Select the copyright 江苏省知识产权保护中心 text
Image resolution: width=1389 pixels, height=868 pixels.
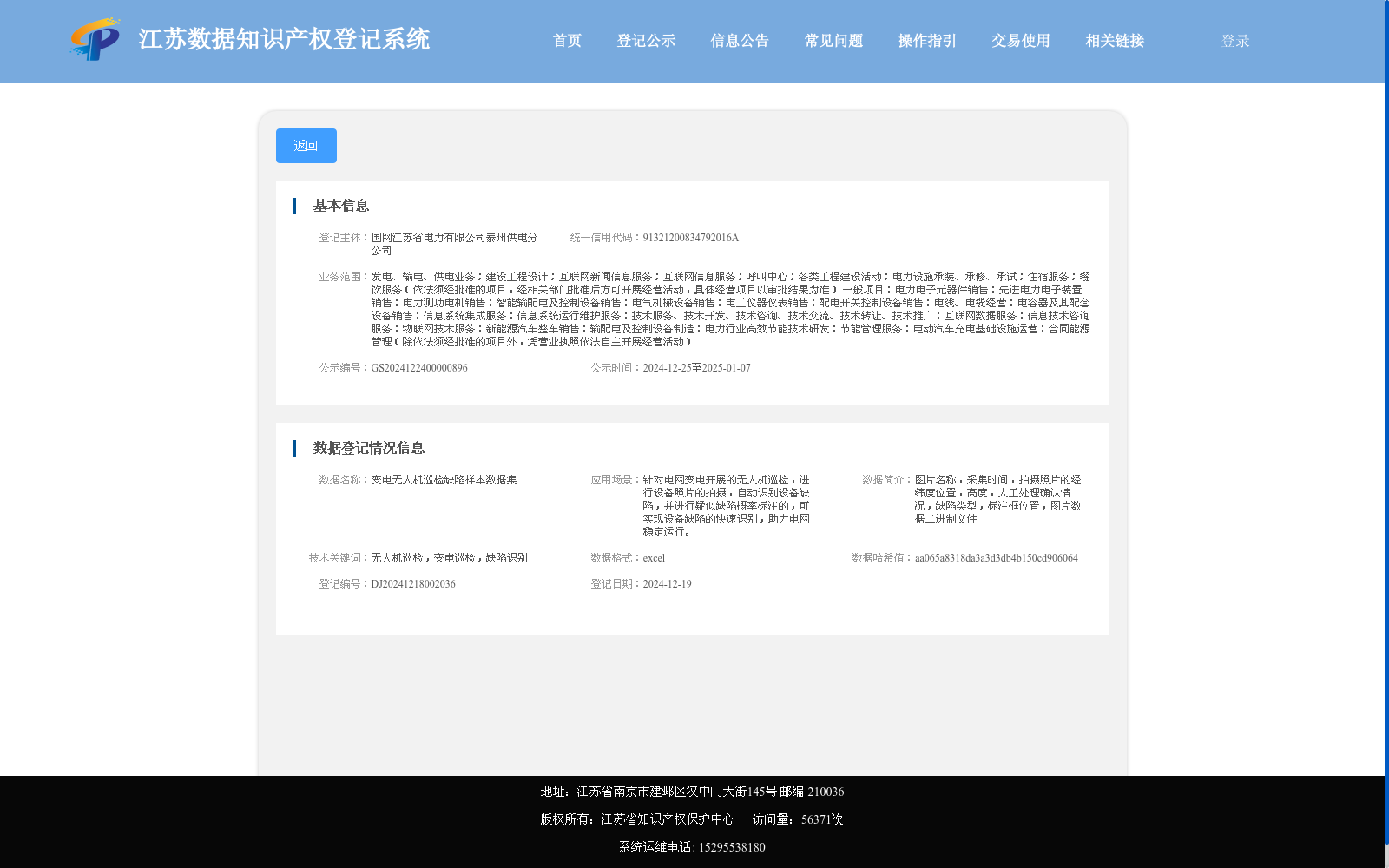click(668, 819)
